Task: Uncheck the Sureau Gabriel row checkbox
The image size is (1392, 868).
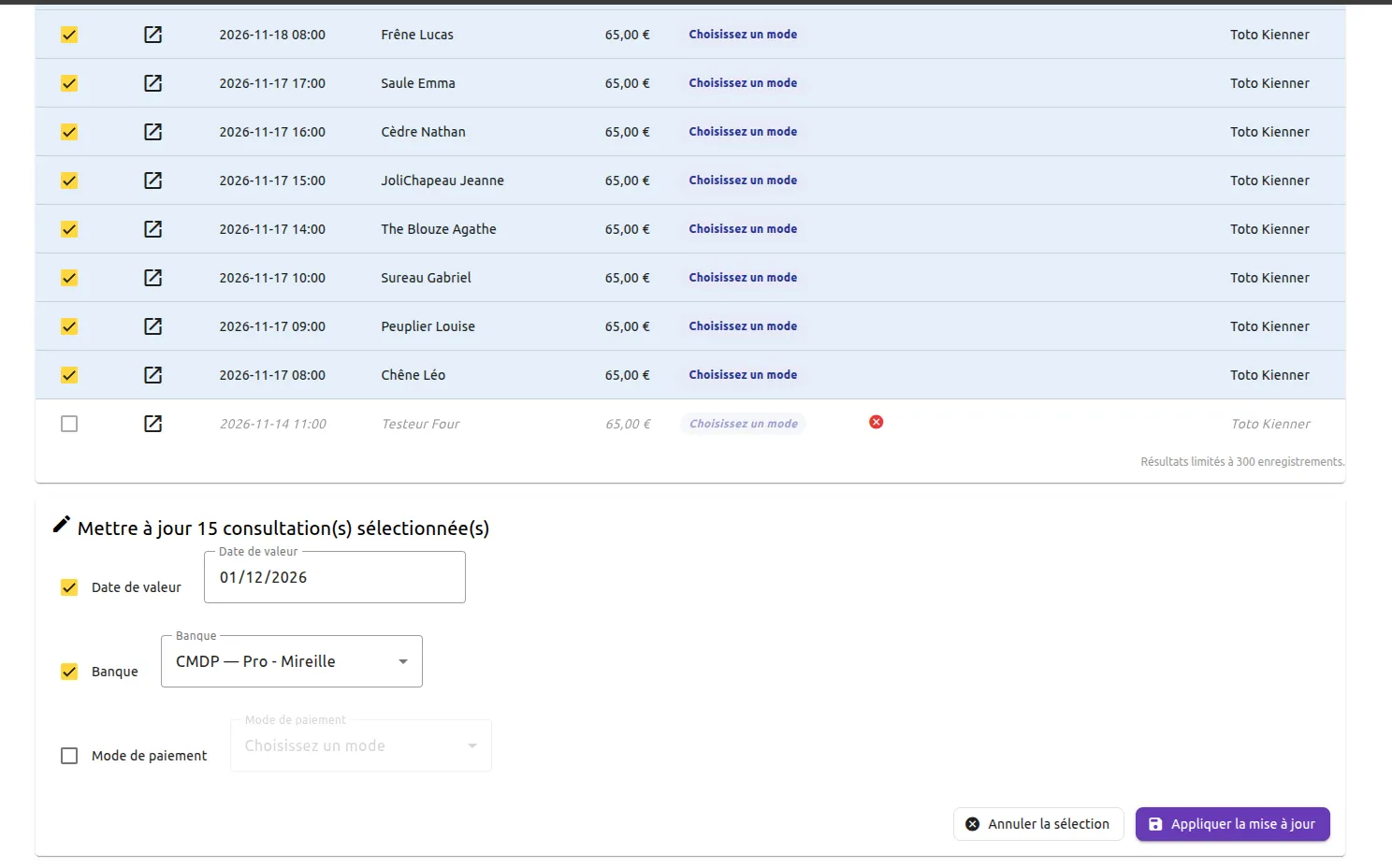Action: 69,278
